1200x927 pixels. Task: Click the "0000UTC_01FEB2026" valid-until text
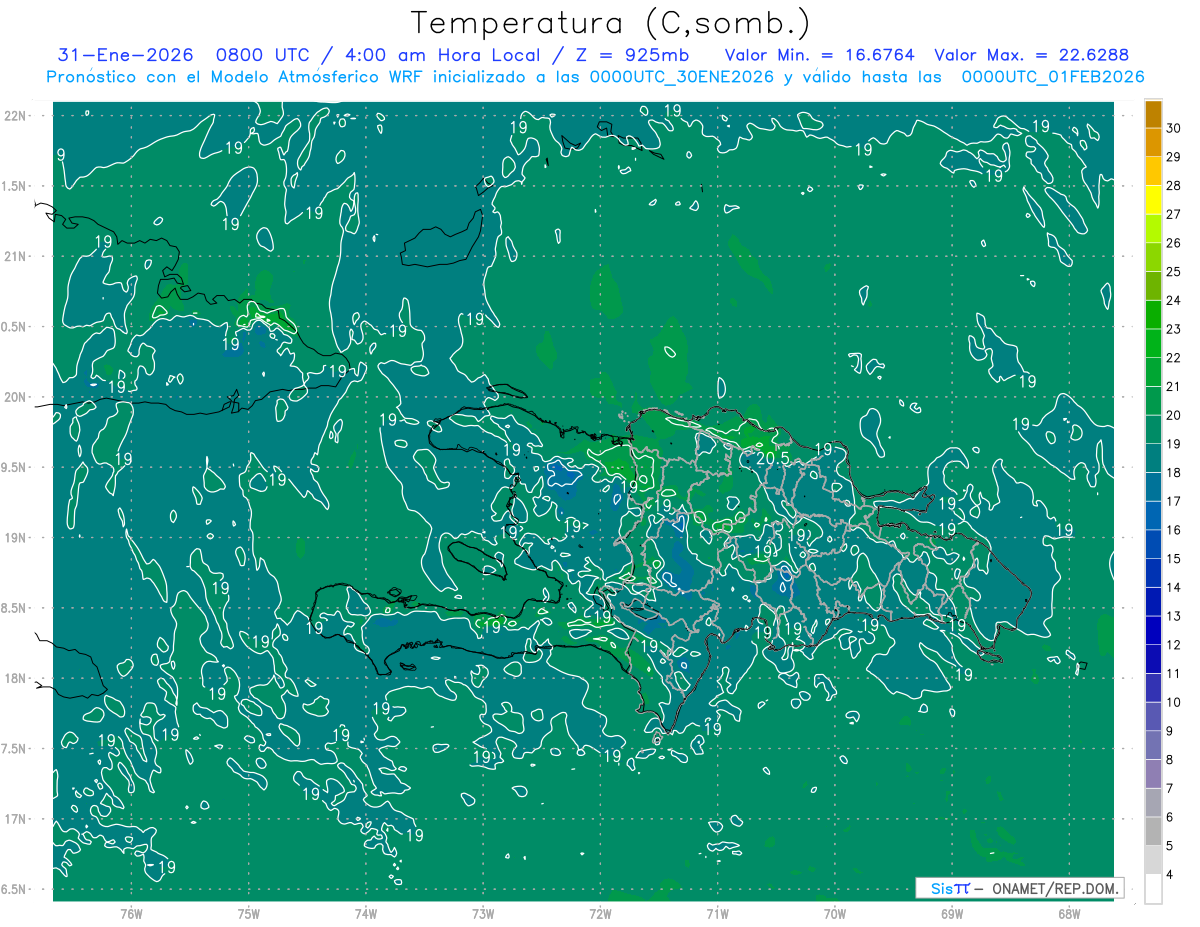pyautogui.click(x=1053, y=77)
